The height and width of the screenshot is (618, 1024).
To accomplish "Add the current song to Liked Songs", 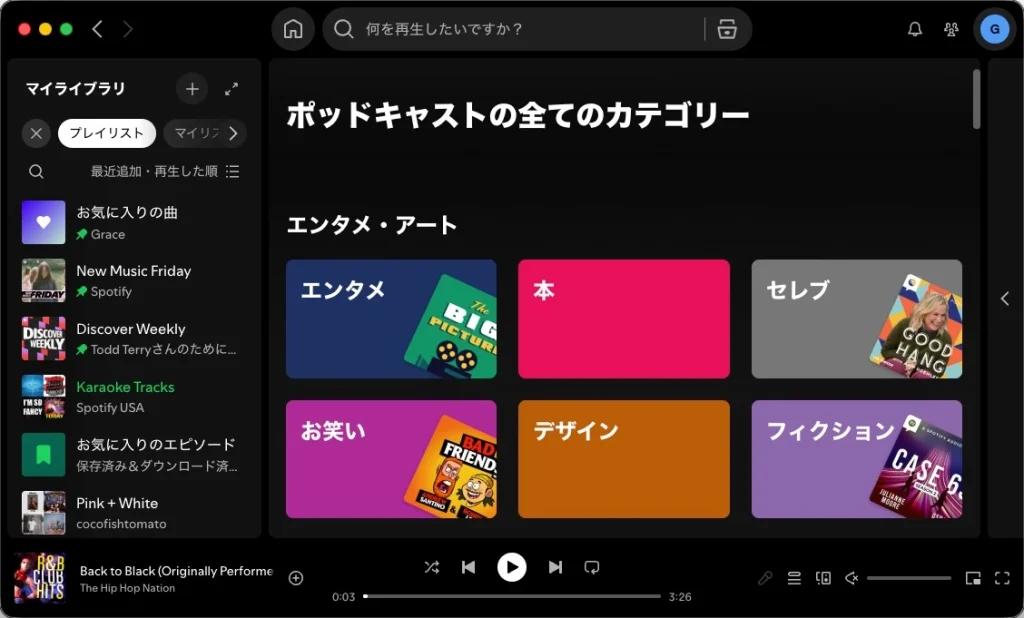I will tap(296, 578).
